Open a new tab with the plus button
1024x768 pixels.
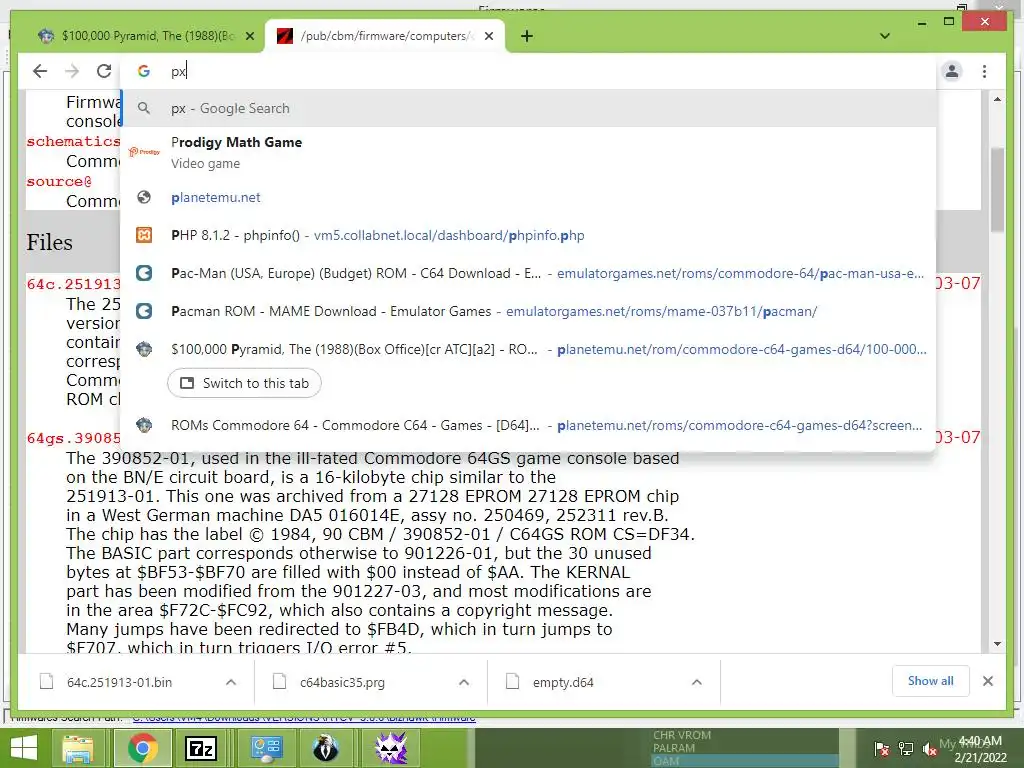527,36
